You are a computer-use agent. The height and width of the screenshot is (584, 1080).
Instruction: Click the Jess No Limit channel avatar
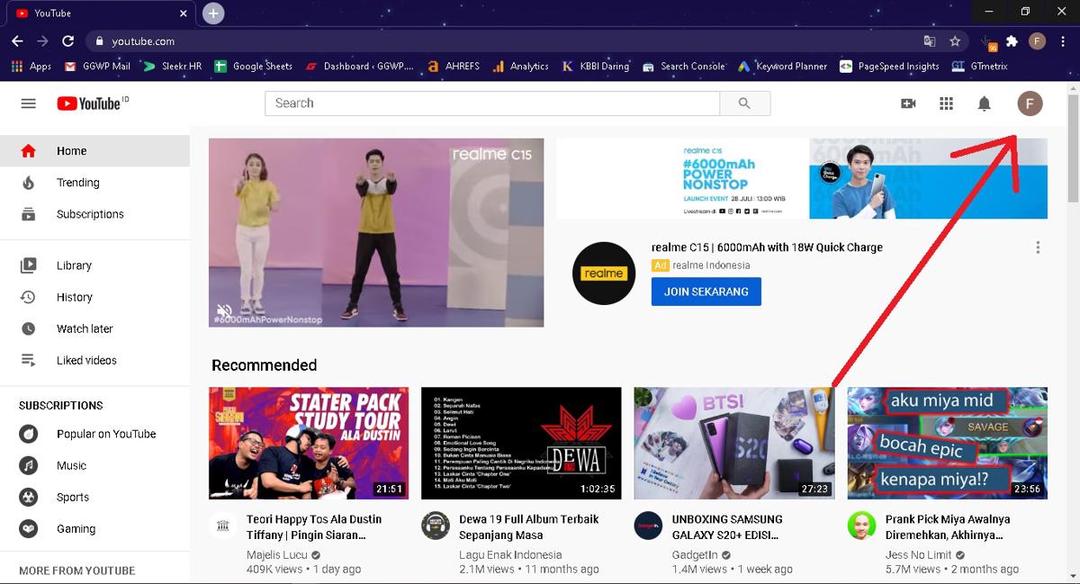coord(861,526)
